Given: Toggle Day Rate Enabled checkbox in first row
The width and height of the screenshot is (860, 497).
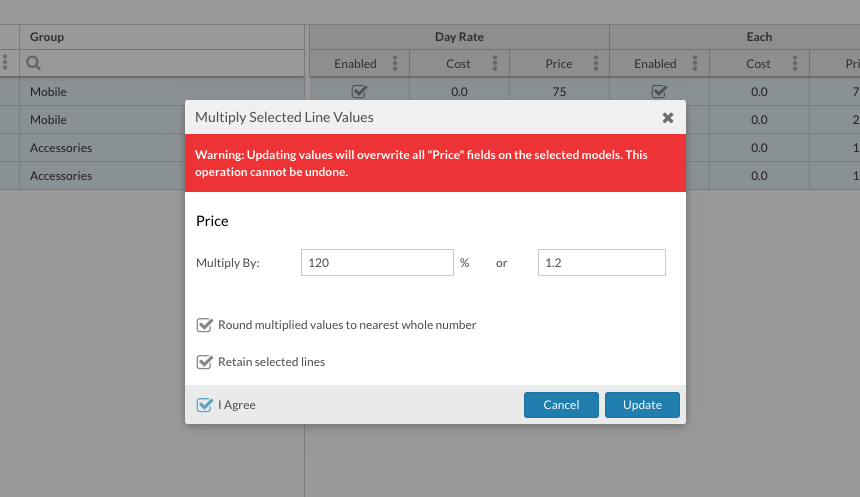Looking at the screenshot, I should coord(359,91).
